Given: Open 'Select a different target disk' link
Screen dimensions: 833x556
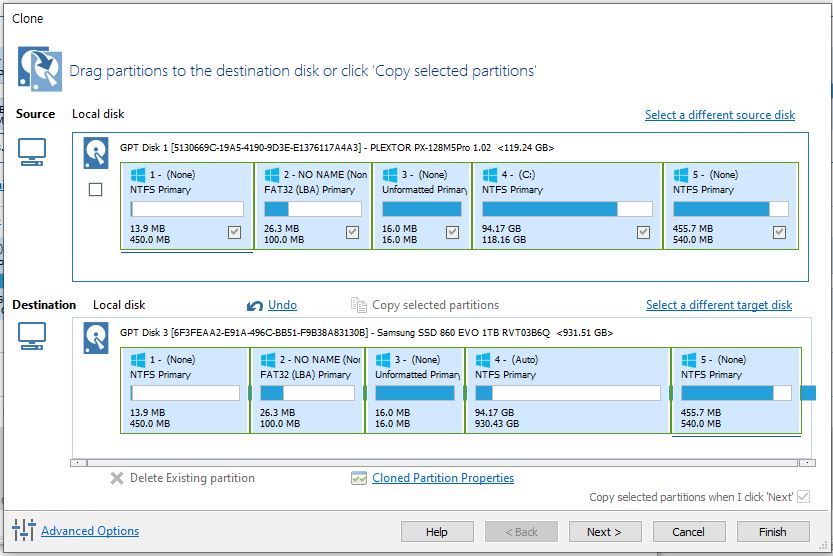Looking at the screenshot, I should (719, 305).
